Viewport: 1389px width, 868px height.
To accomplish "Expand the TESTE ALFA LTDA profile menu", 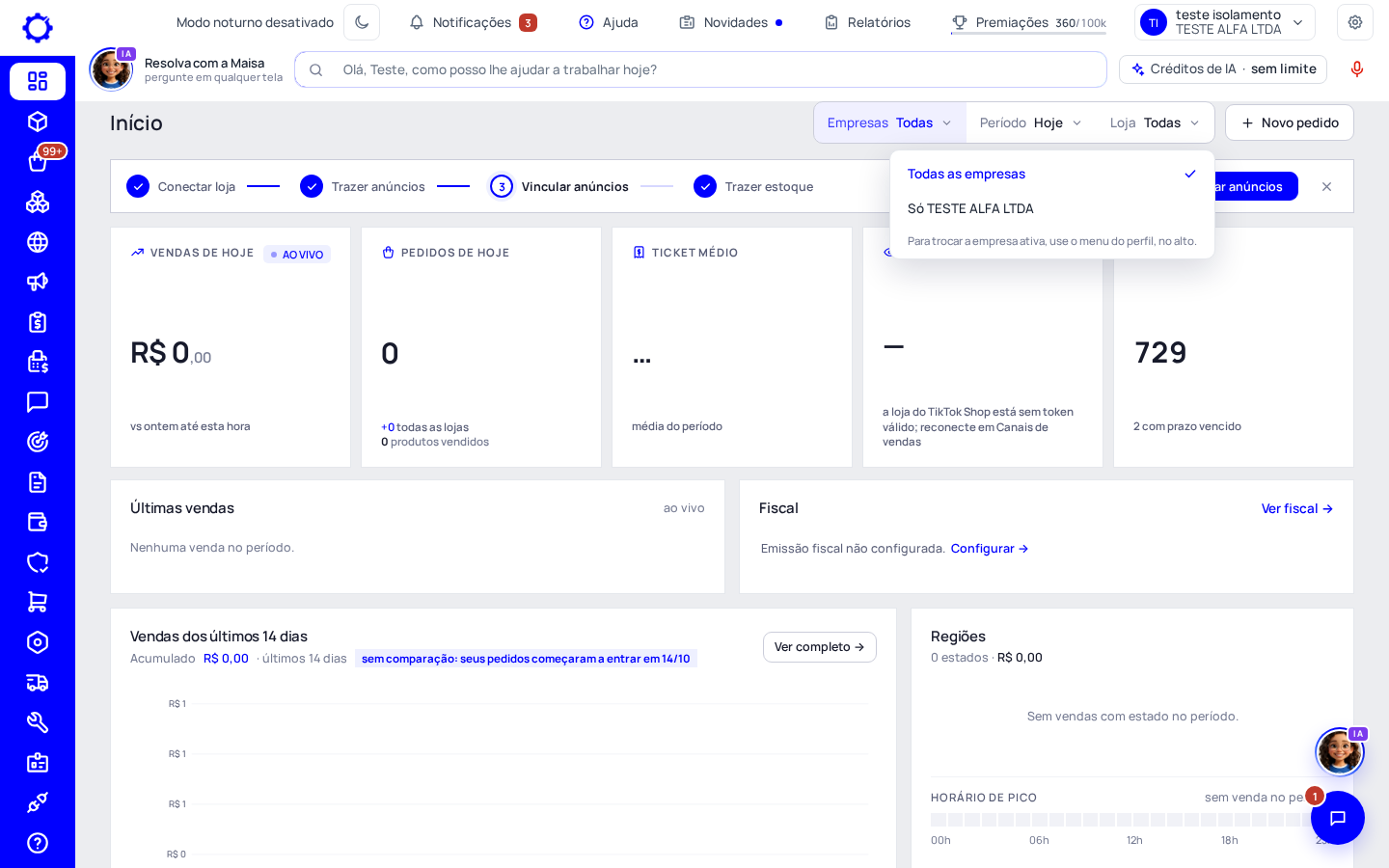I will pyautogui.click(x=1225, y=22).
